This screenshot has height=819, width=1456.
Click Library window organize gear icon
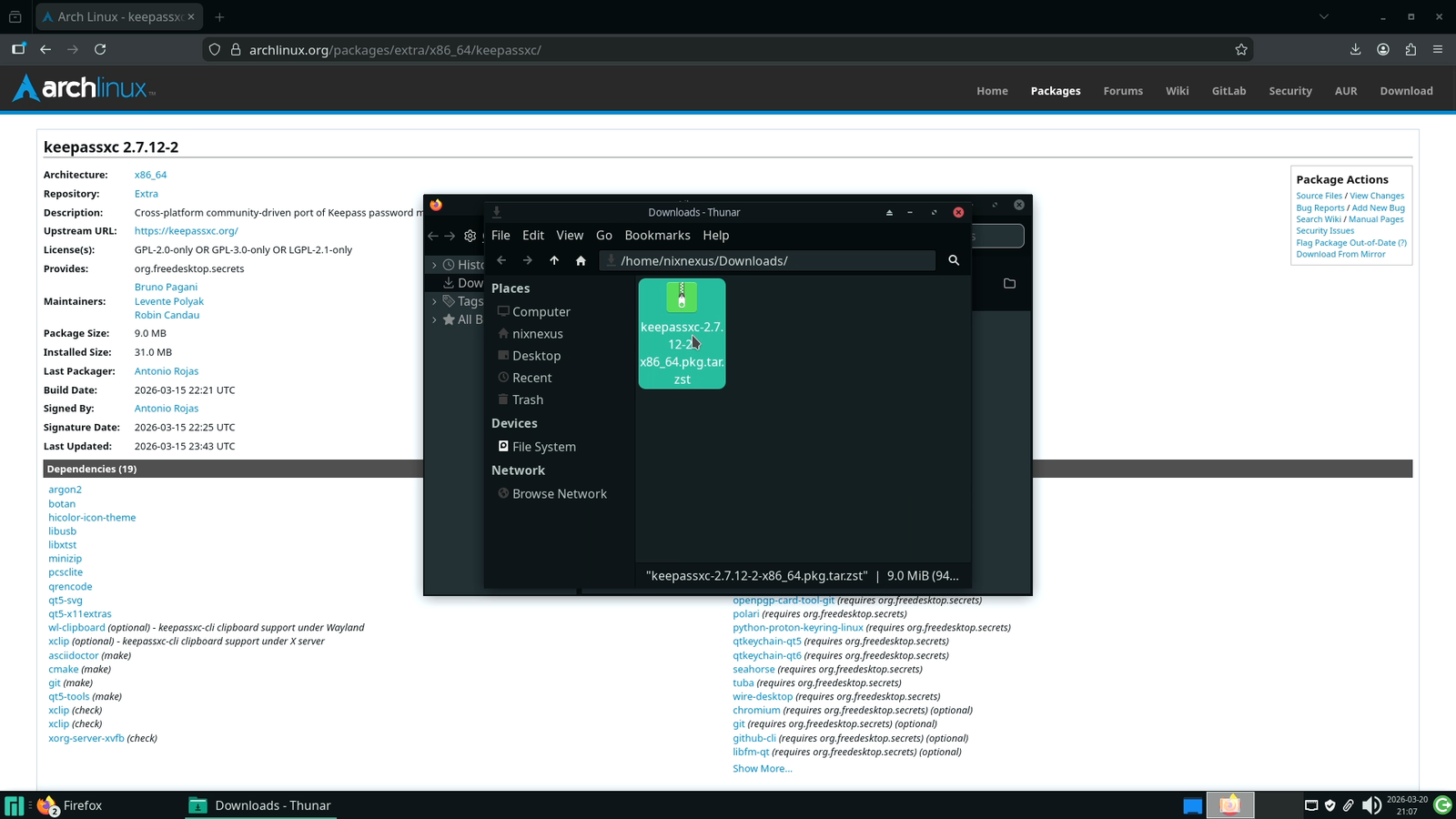[x=470, y=236]
